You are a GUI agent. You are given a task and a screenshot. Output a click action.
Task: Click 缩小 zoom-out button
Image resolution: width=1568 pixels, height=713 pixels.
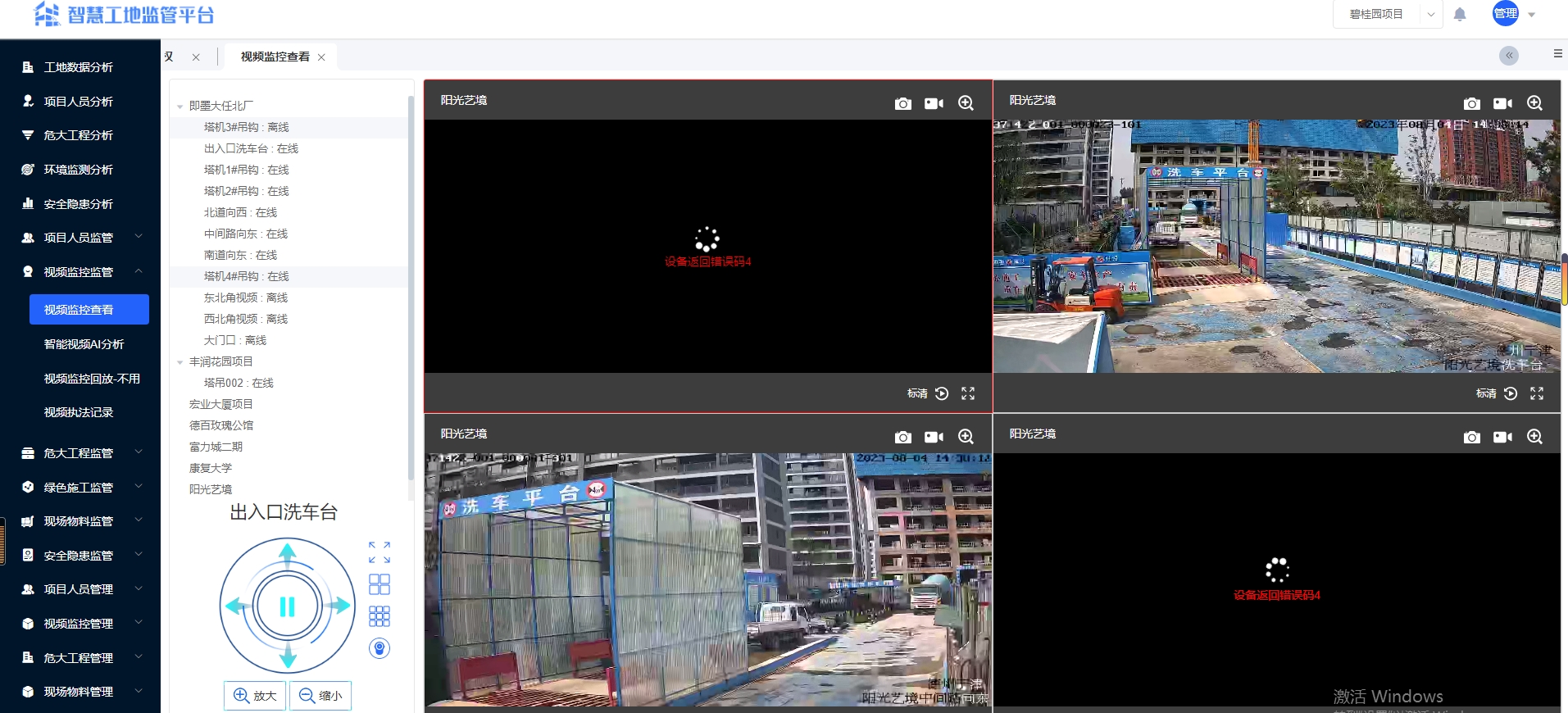tap(320, 696)
